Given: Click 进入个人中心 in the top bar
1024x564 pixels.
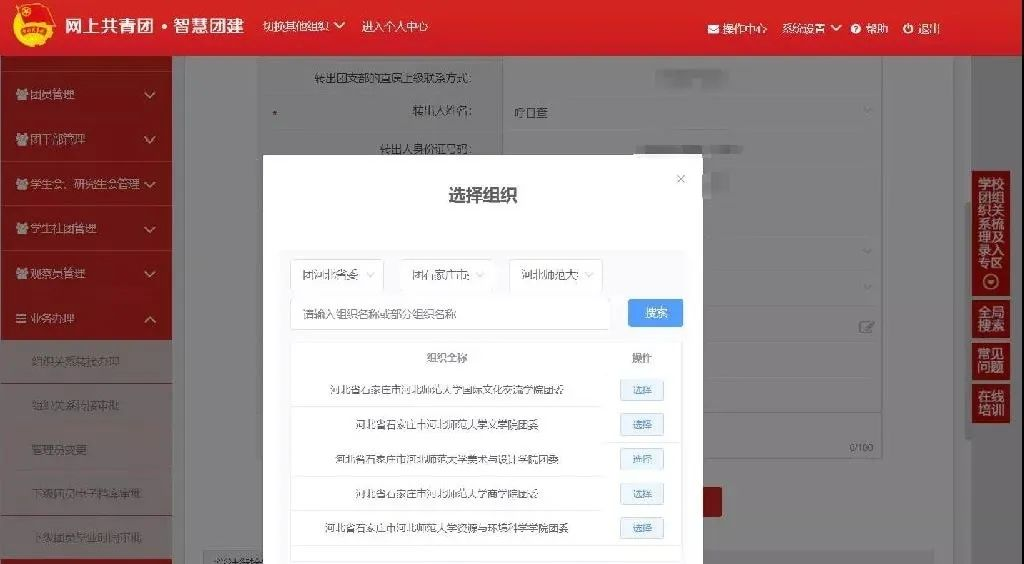Looking at the screenshot, I should (395, 27).
